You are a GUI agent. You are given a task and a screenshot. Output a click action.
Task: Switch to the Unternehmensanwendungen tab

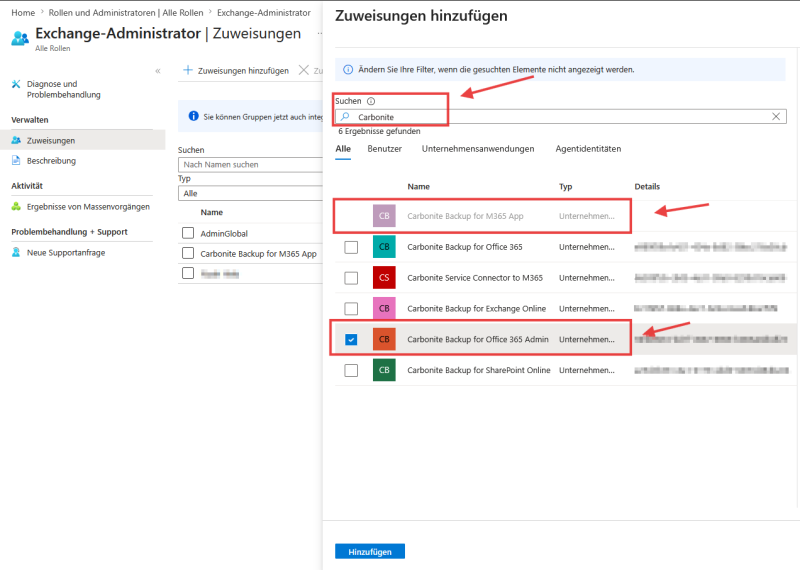pyautogui.click(x=478, y=149)
